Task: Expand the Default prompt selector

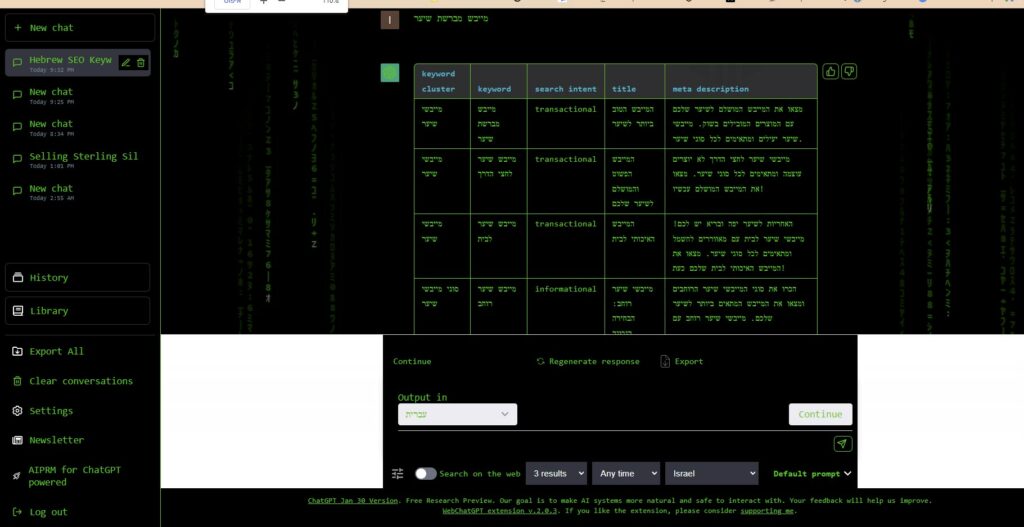Action: click(x=811, y=474)
